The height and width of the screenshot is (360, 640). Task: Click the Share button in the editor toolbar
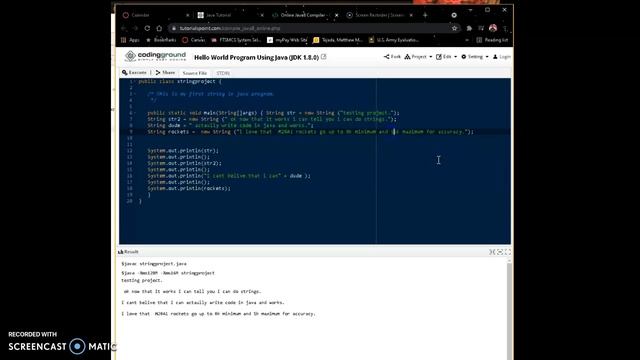(165, 73)
